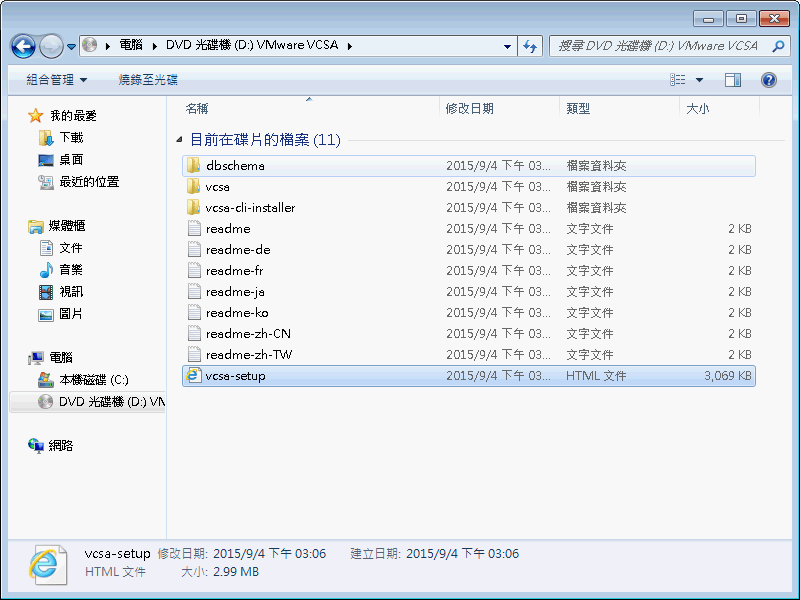Open the recent locations history arrow

(x=71, y=47)
